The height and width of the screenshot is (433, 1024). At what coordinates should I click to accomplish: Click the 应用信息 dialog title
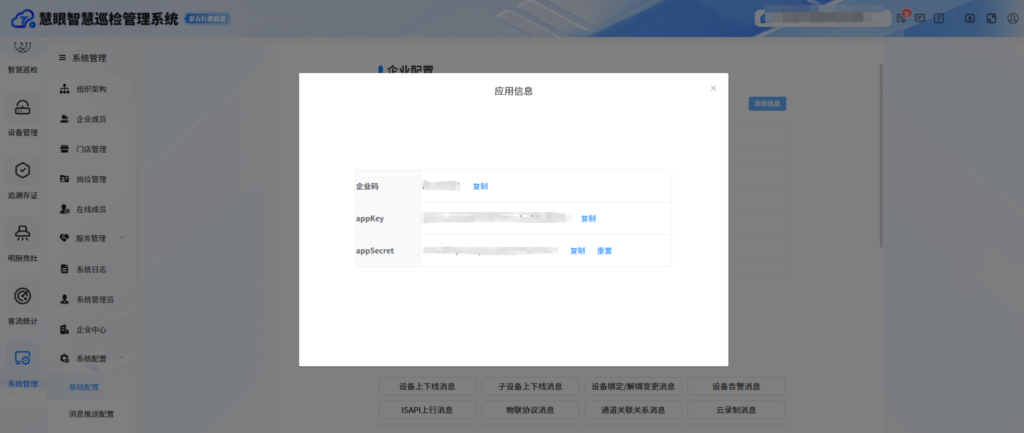[513, 91]
